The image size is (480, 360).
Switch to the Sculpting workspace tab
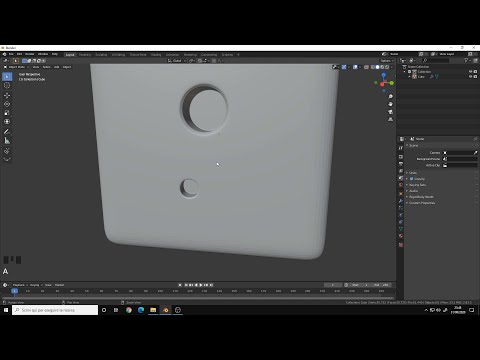101,55
